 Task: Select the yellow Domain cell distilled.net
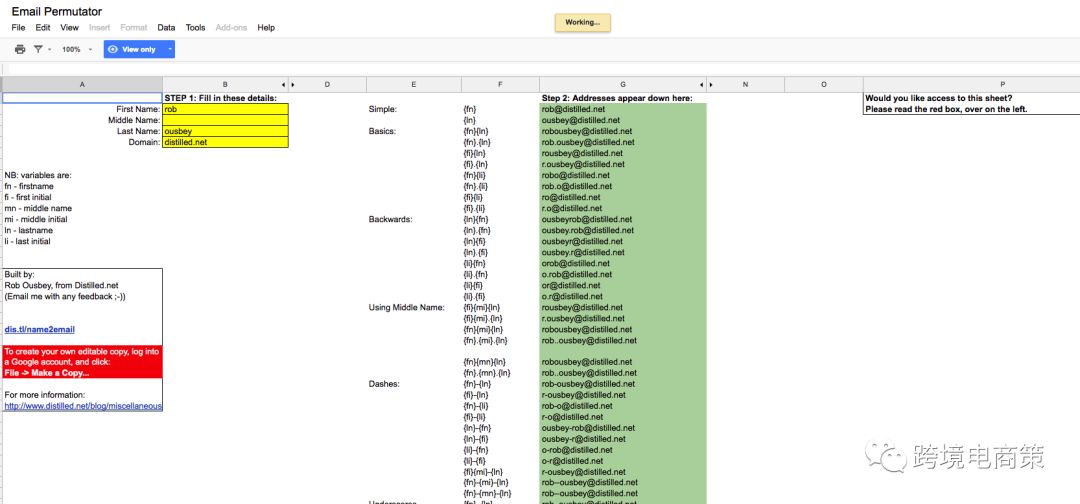coord(225,142)
